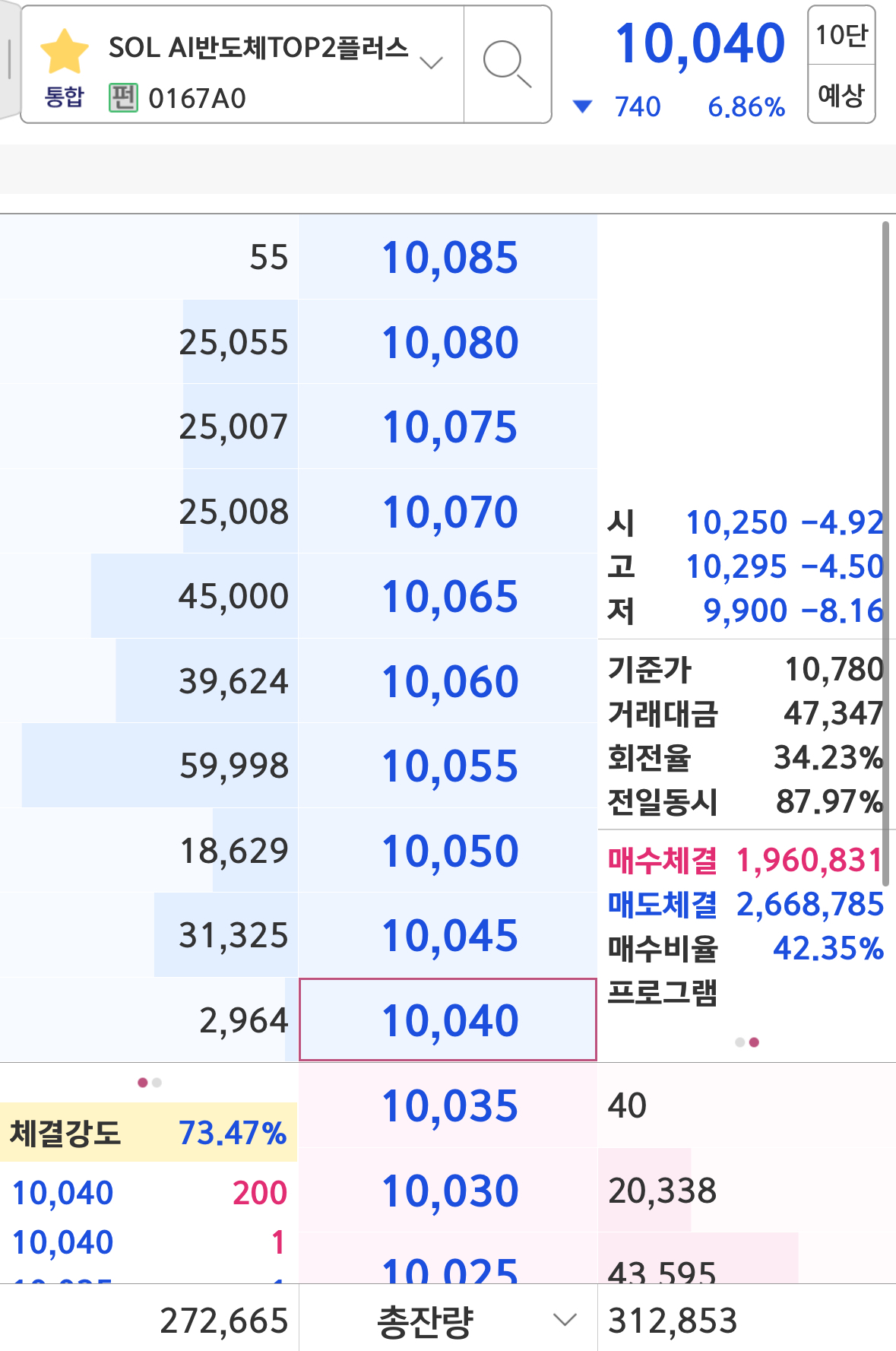Select the 10,065 ask price row
This screenshot has width=896, height=1351.
click(448, 596)
